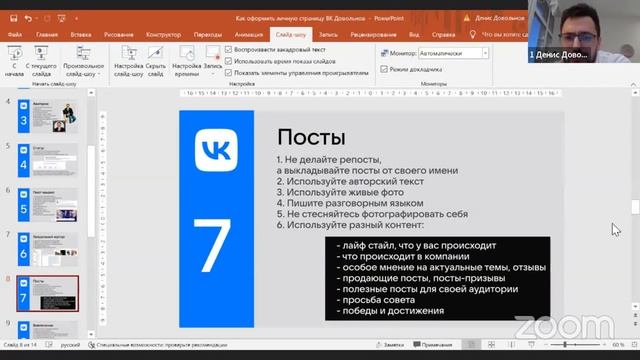640x360 pixels.
Task: Click the Посты title on the slide
Action: (311, 137)
